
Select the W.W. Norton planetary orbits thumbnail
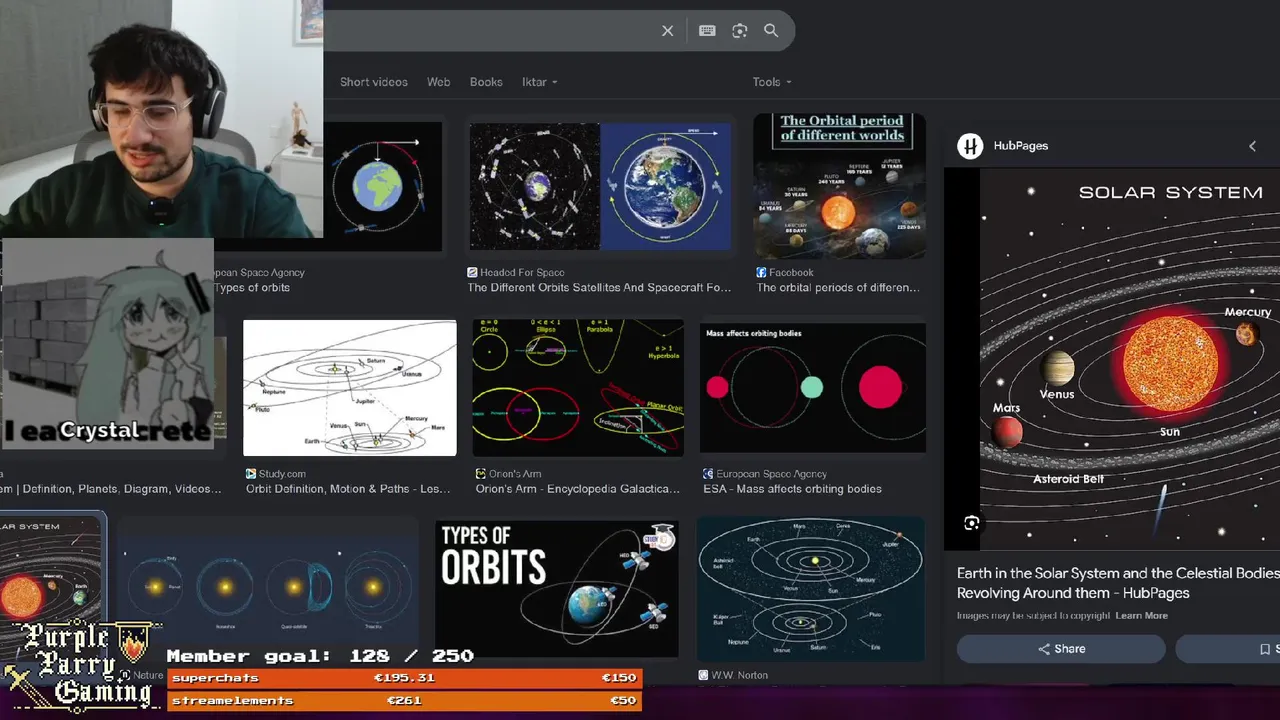(811, 589)
